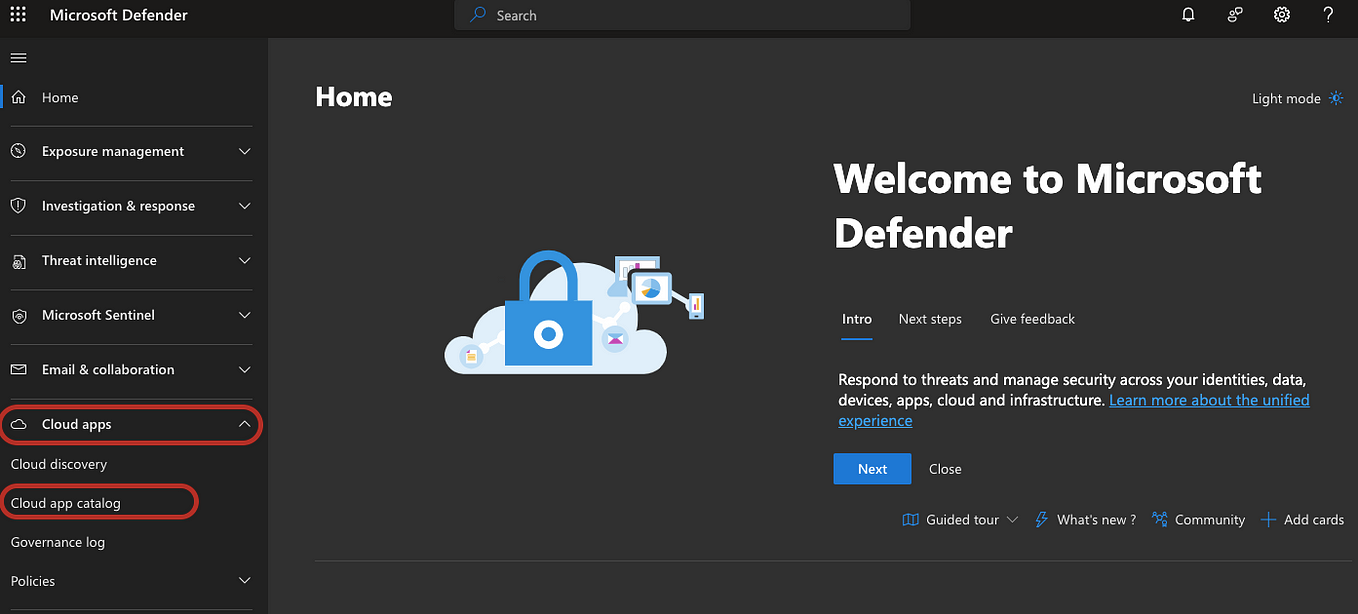Image resolution: width=1358 pixels, height=614 pixels.
Task: Switch to the Next steps tab
Action: point(930,319)
